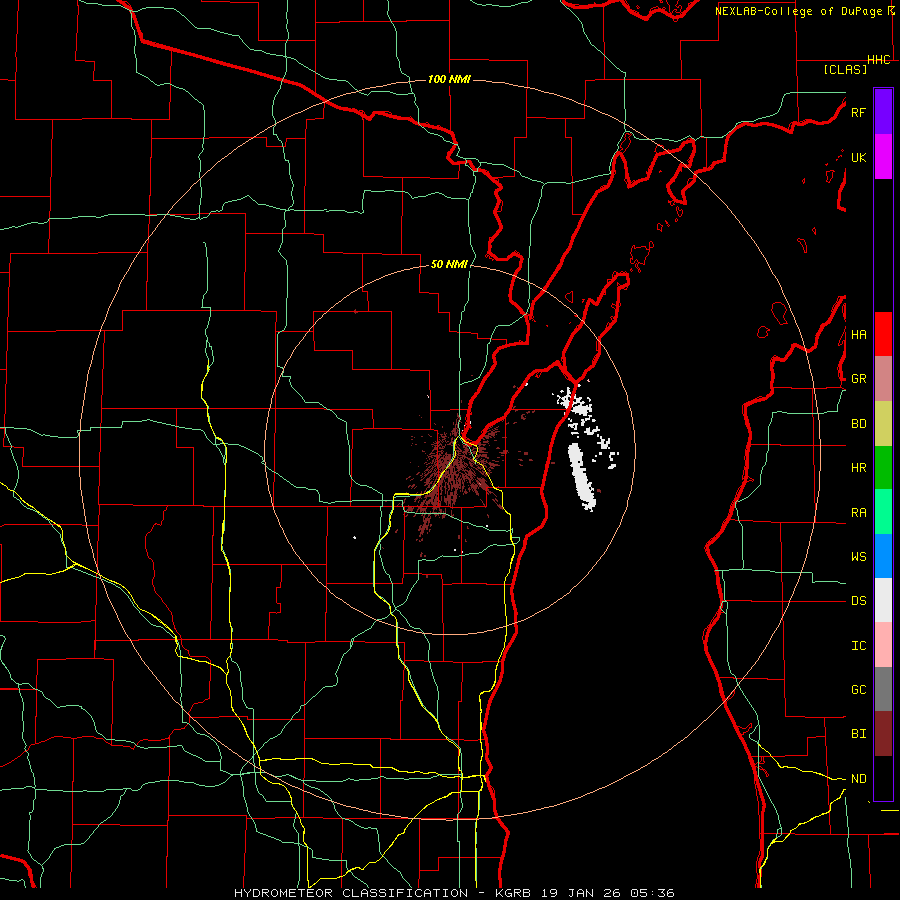Click the elongated white dry snow echo

(582, 476)
